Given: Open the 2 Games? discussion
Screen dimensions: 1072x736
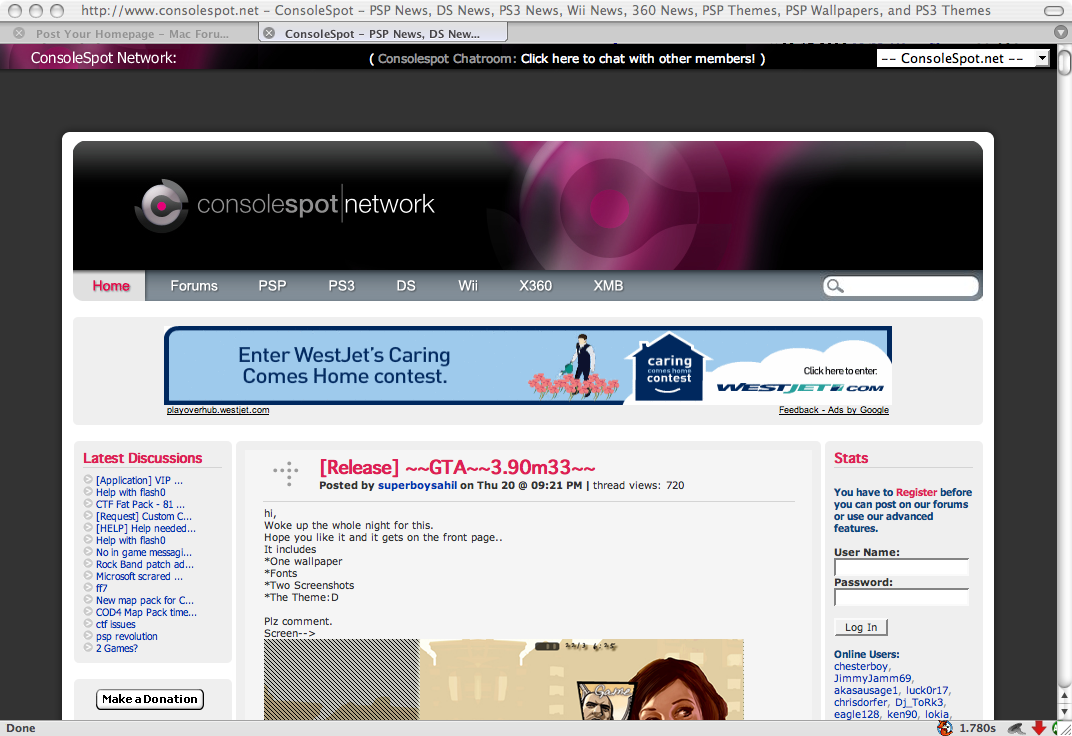Looking at the screenshot, I should pyautogui.click(x=116, y=648).
